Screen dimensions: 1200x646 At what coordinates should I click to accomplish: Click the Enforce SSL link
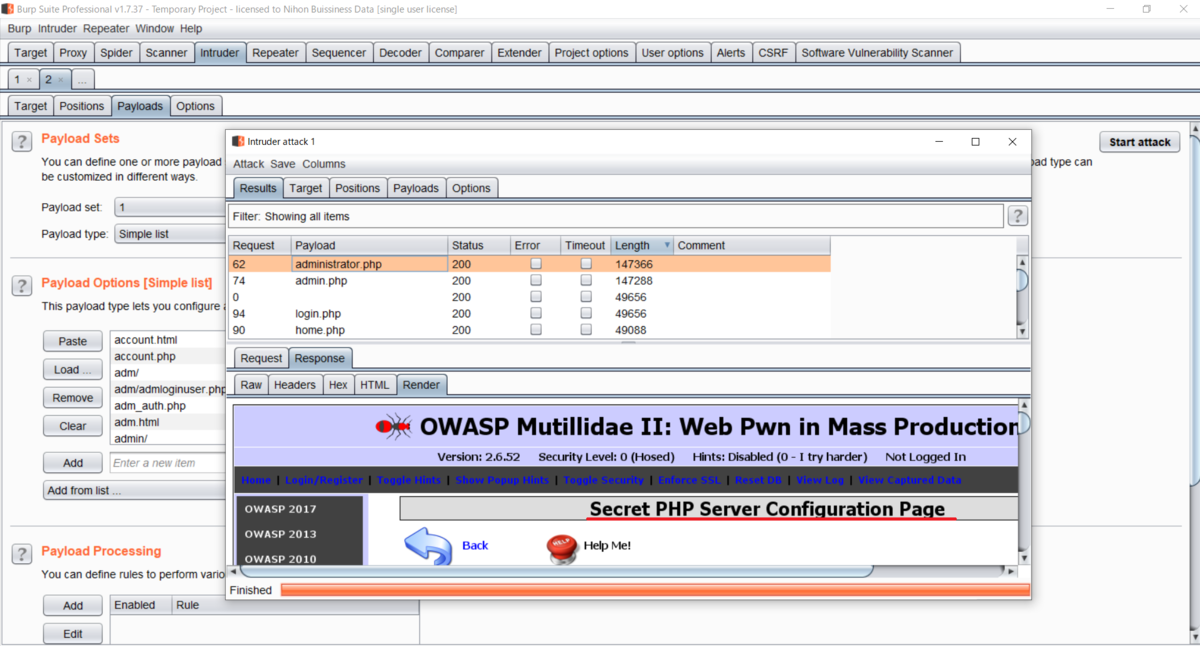pos(689,480)
